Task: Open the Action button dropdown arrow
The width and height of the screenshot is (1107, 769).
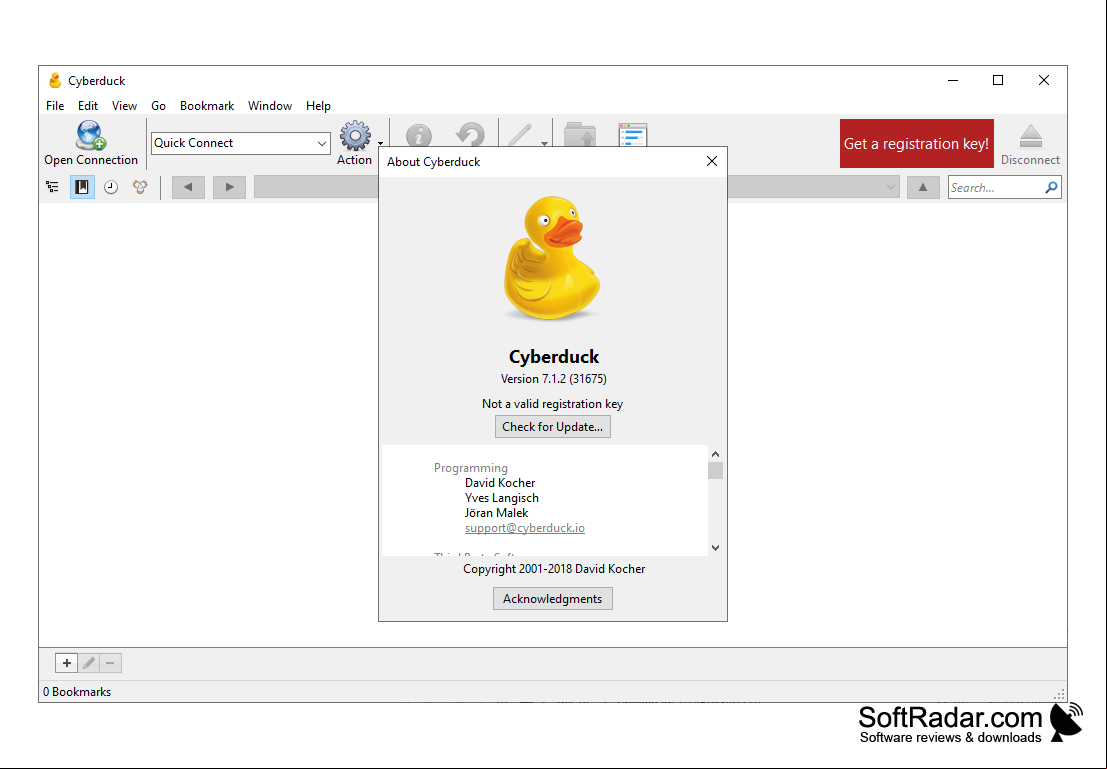Action: [381, 143]
